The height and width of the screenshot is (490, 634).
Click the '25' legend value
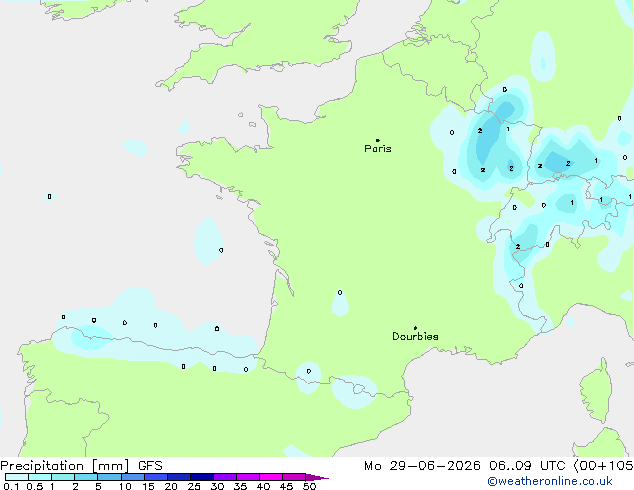click(194, 486)
